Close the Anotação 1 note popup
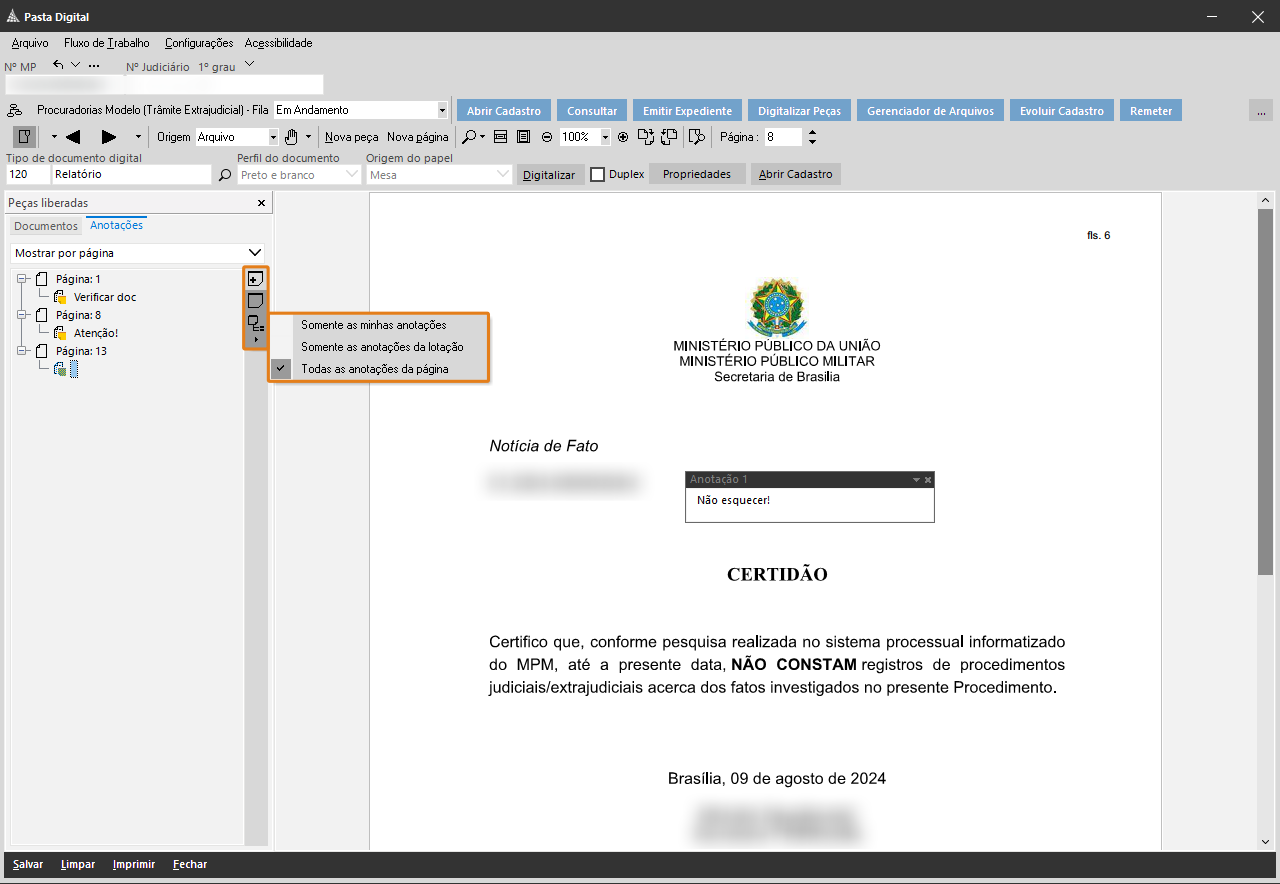Screen dimensions: 1280x884 (928, 480)
